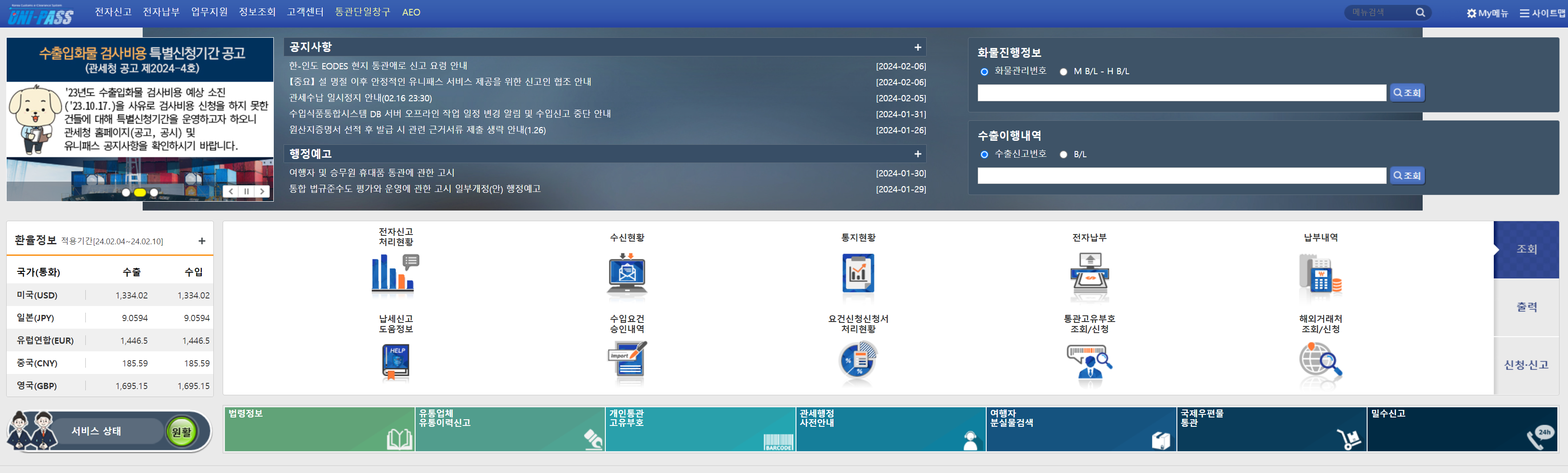The height and width of the screenshot is (473, 1568).
Task: Open the 통지현황 clipboard icon
Action: pyautogui.click(x=858, y=273)
